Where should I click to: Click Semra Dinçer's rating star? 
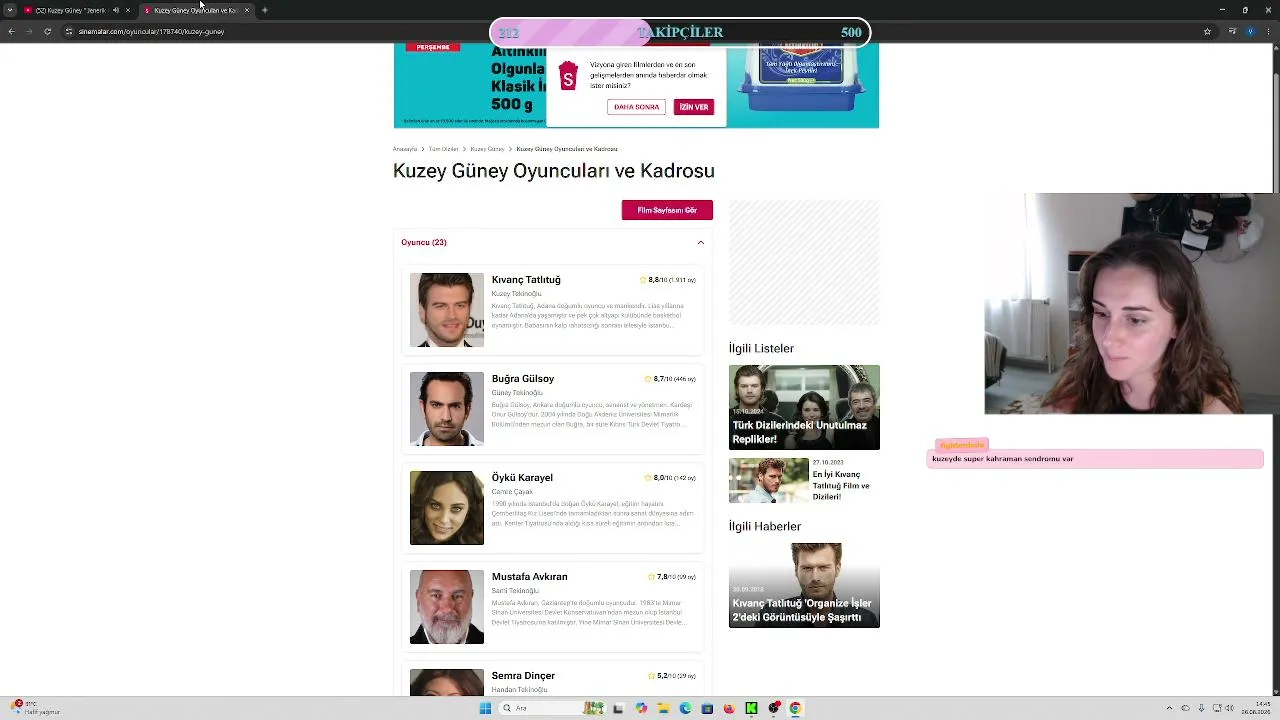[x=651, y=676]
